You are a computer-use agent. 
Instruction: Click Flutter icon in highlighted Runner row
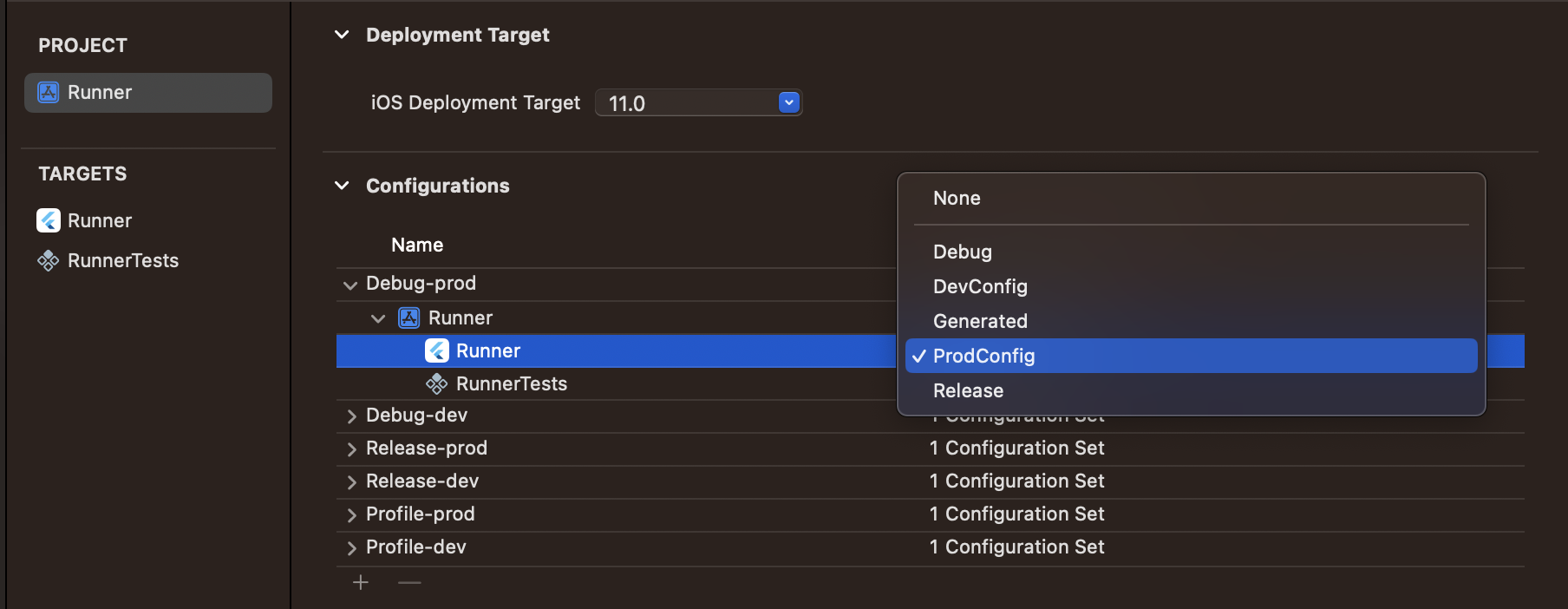(437, 350)
